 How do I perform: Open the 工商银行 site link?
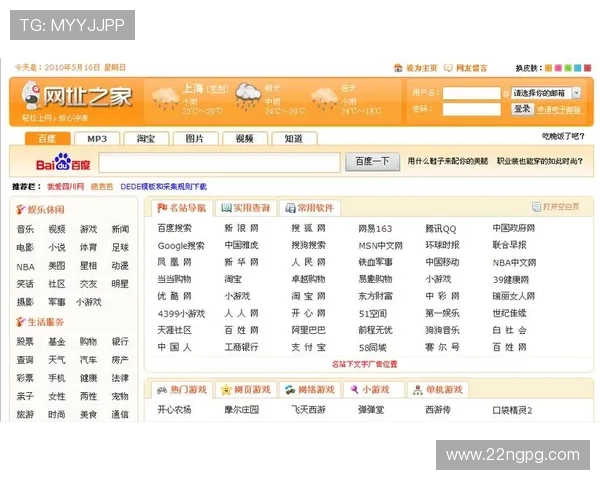(241, 347)
